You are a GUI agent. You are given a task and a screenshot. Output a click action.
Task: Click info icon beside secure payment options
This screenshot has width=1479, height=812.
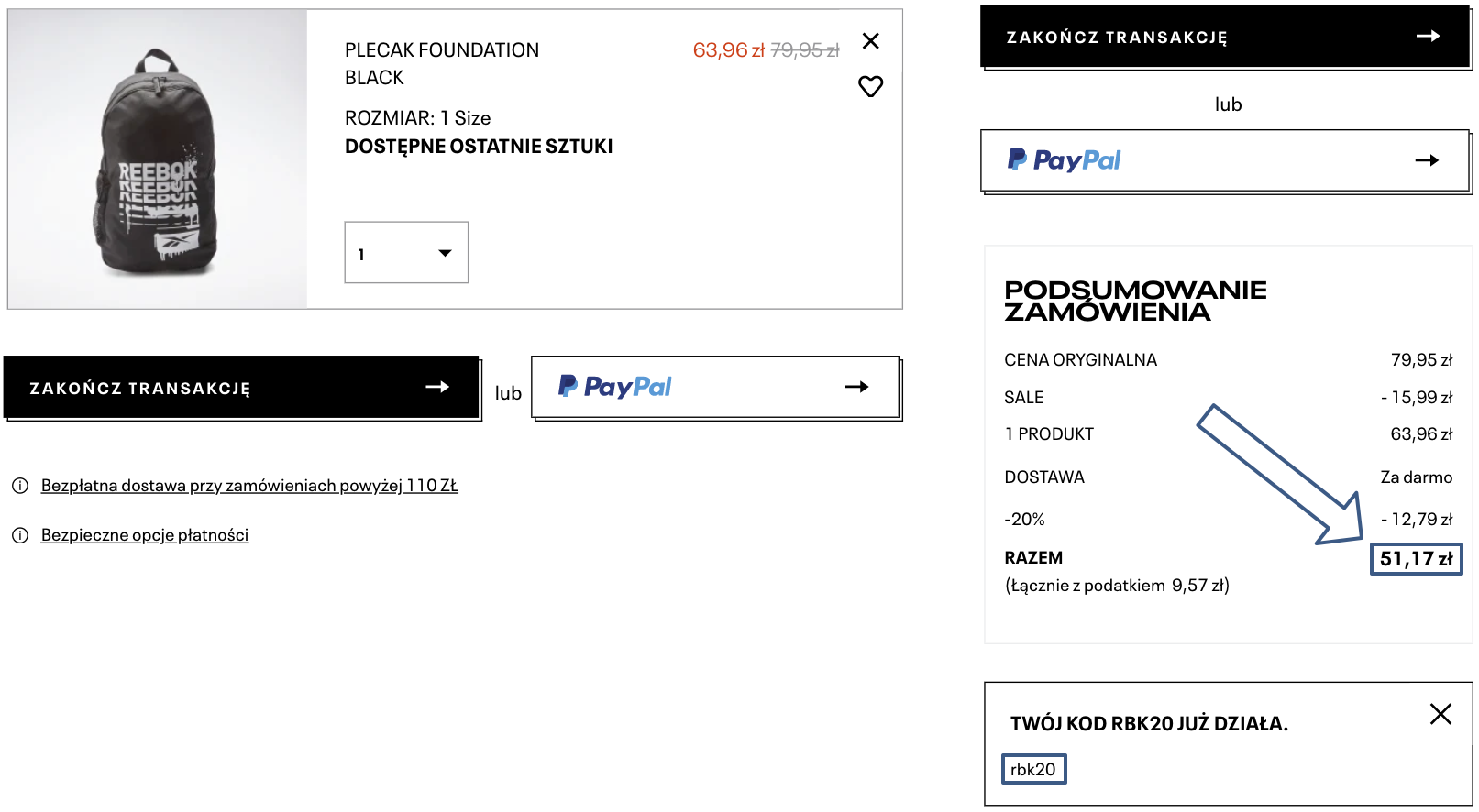pos(20,535)
